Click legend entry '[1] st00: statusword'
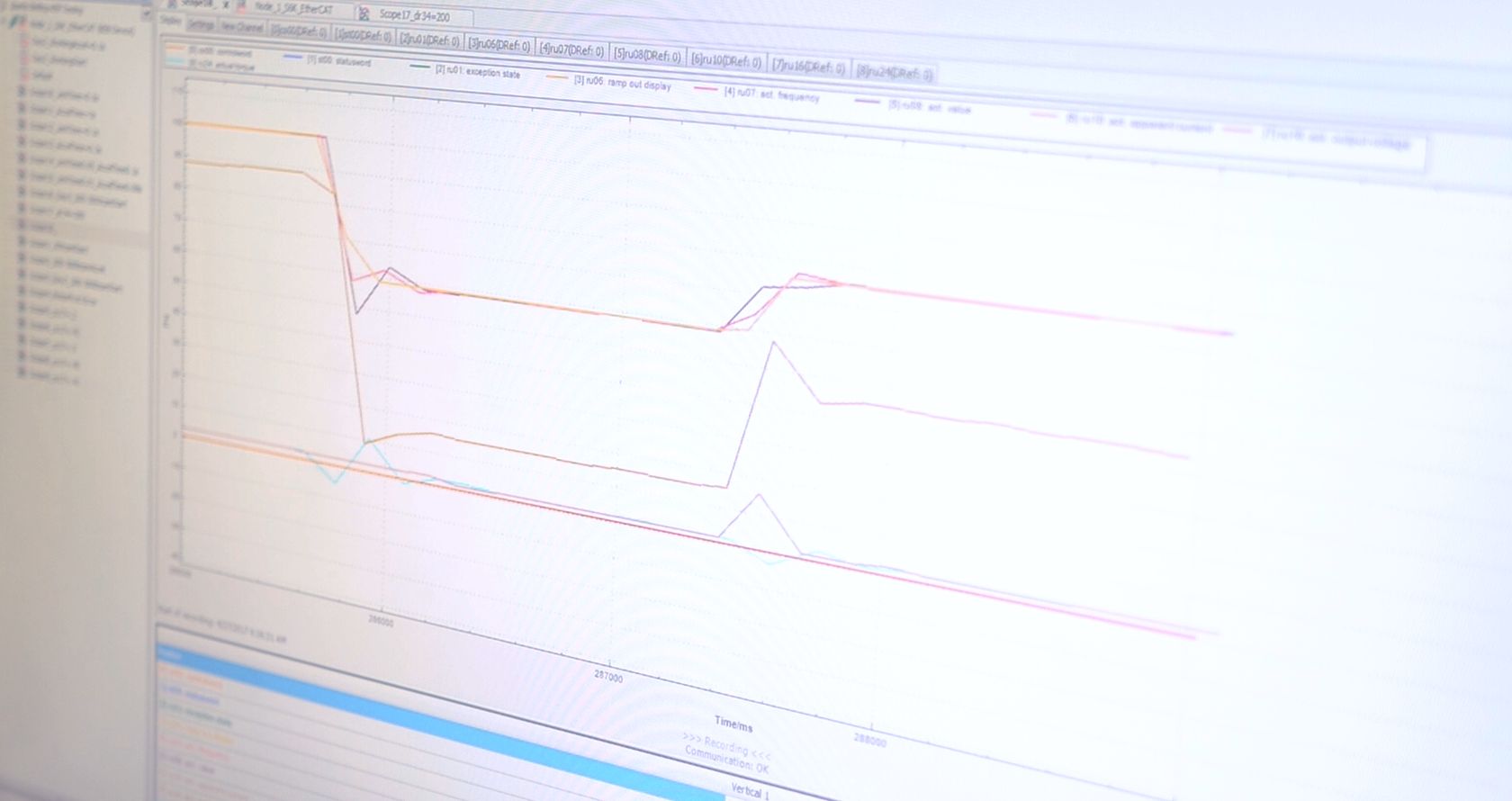The width and height of the screenshot is (1512, 801). [x=337, y=60]
